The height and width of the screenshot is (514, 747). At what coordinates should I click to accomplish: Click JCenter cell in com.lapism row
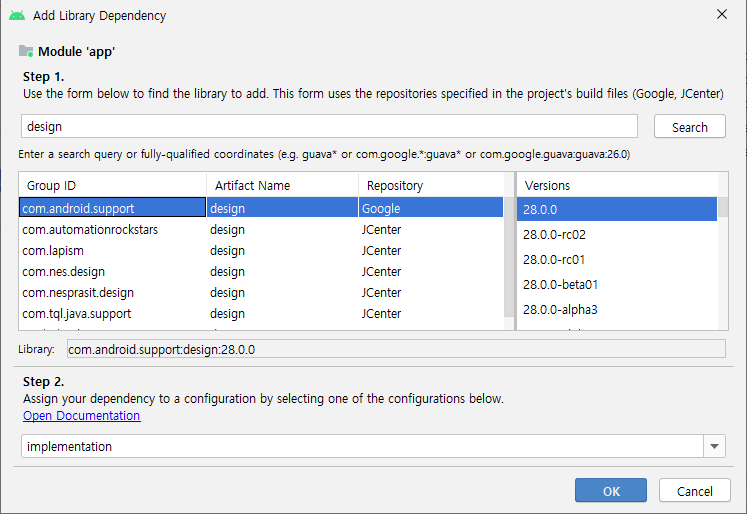point(431,250)
